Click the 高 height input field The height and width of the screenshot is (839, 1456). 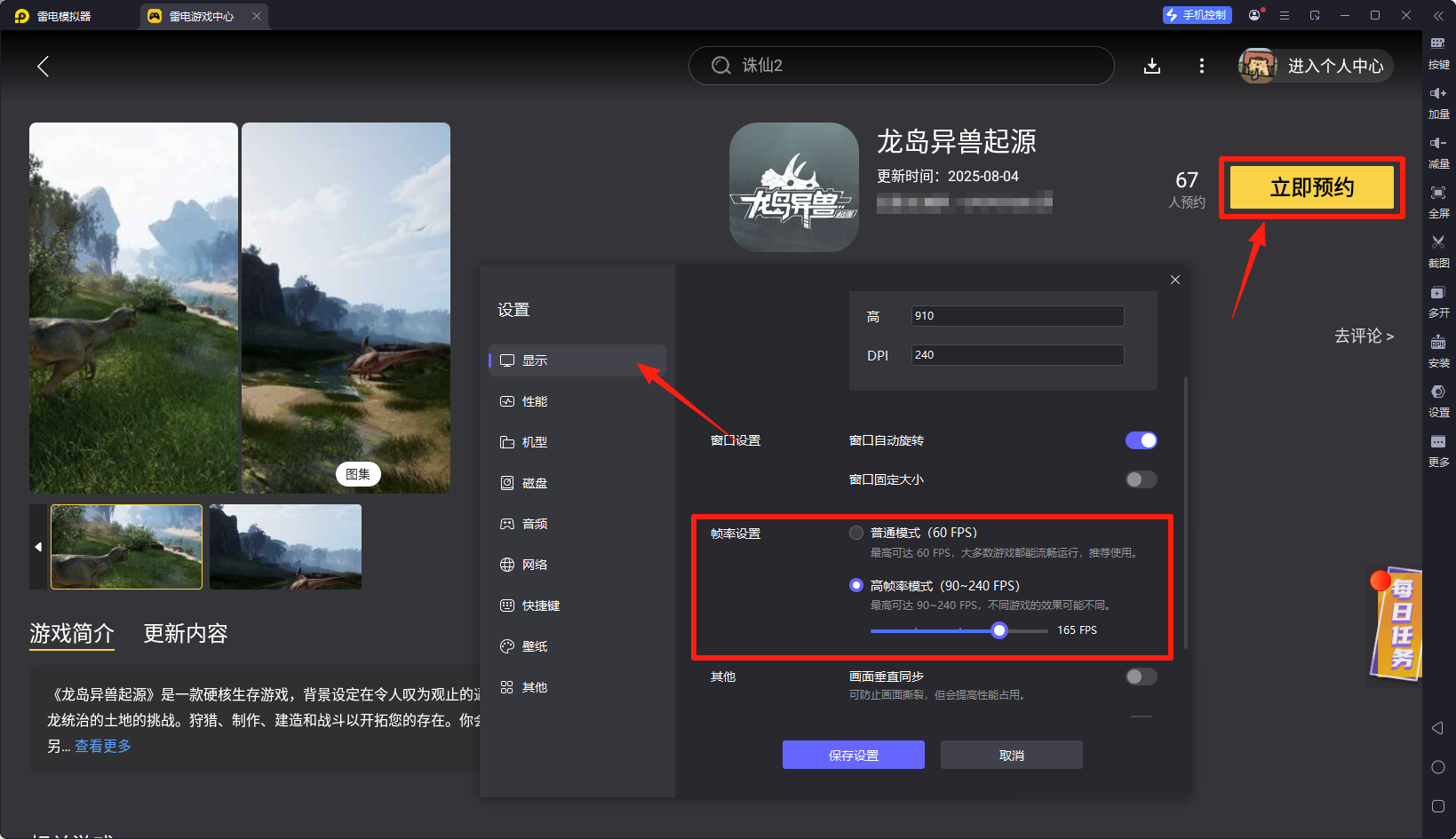pyautogui.click(x=1018, y=316)
